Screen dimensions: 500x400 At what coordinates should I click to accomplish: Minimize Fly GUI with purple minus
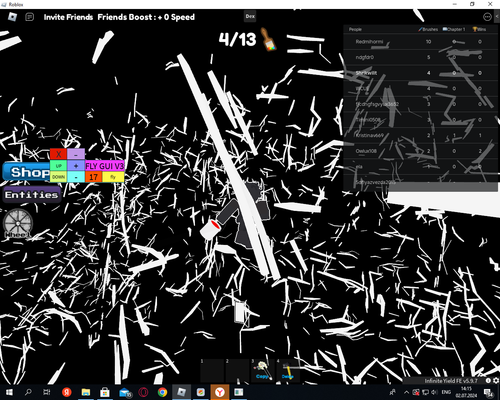(76, 154)
